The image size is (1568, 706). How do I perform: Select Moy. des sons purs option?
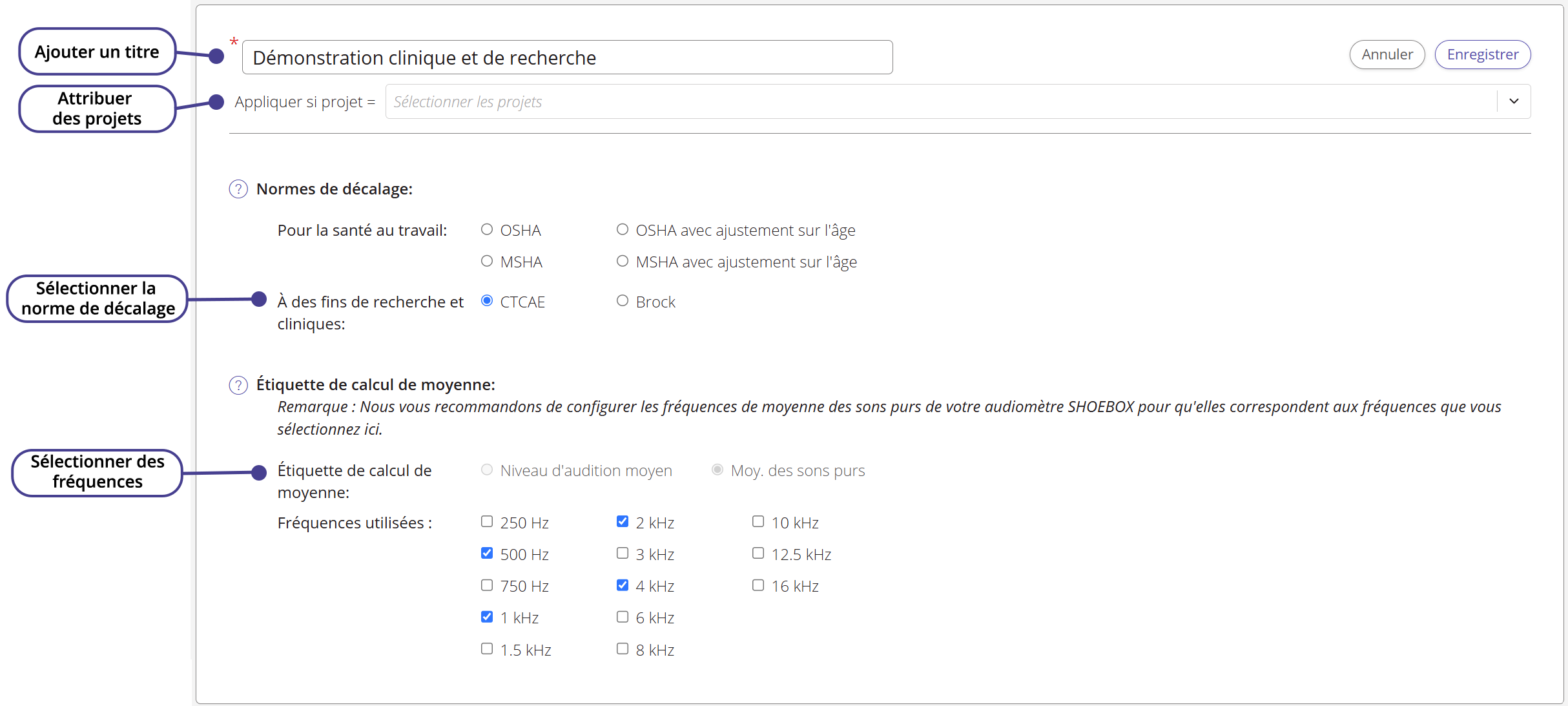pyautogui.click(x=717, y=470)
